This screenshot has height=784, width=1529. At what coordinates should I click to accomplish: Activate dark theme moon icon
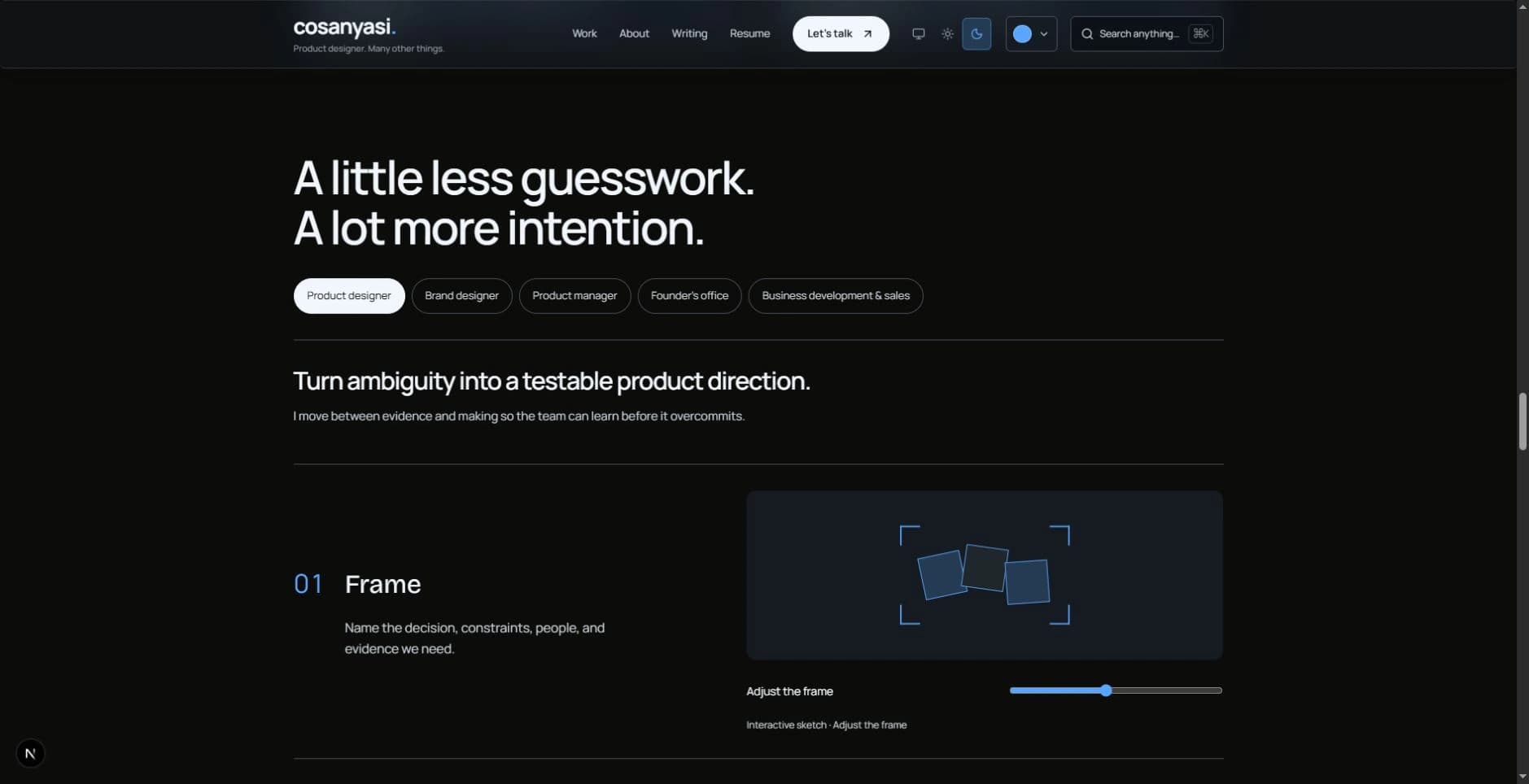[976, 34]
